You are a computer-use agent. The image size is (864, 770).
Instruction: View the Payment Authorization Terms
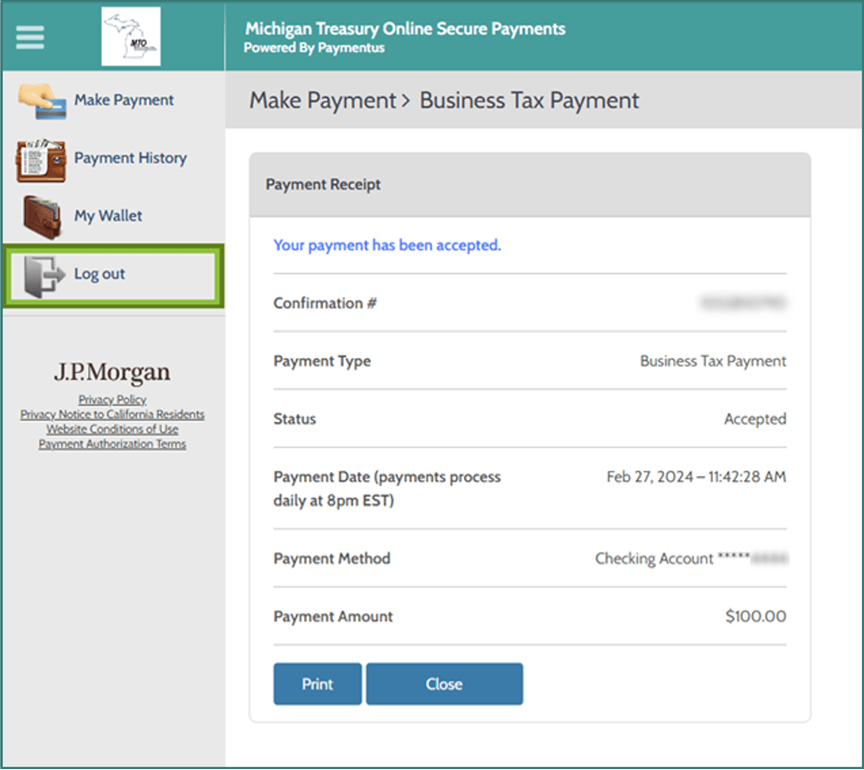[x=112, y=444]
